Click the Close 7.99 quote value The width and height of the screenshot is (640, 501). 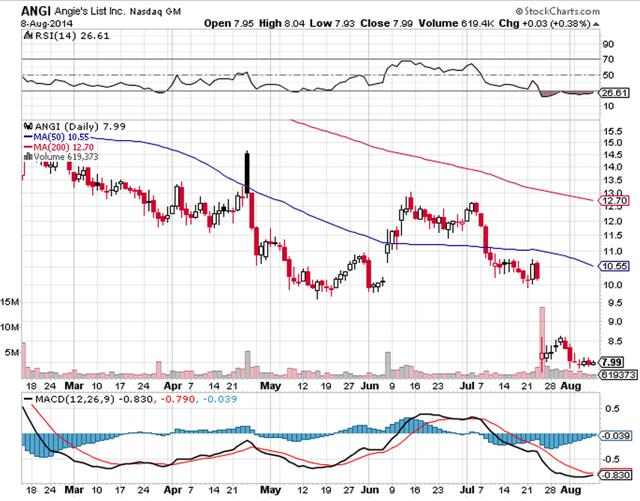[x=386, y=24]
